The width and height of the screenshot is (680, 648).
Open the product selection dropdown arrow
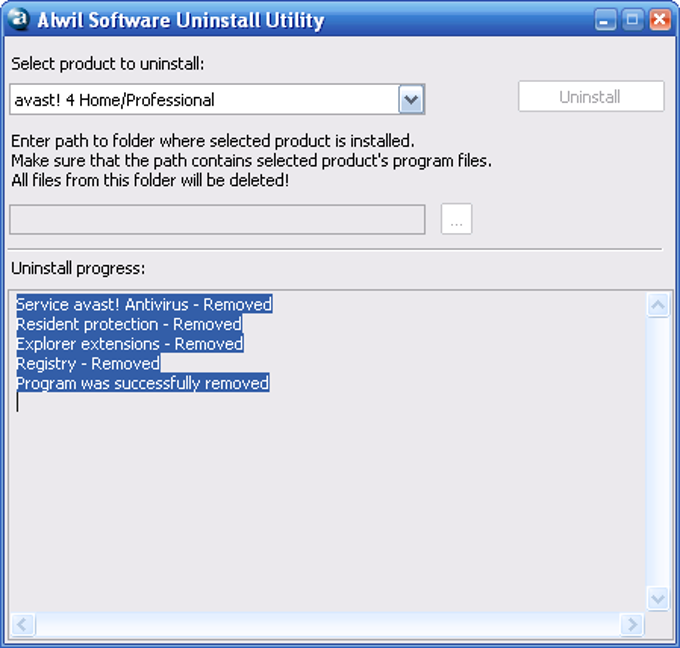[411, 100]
